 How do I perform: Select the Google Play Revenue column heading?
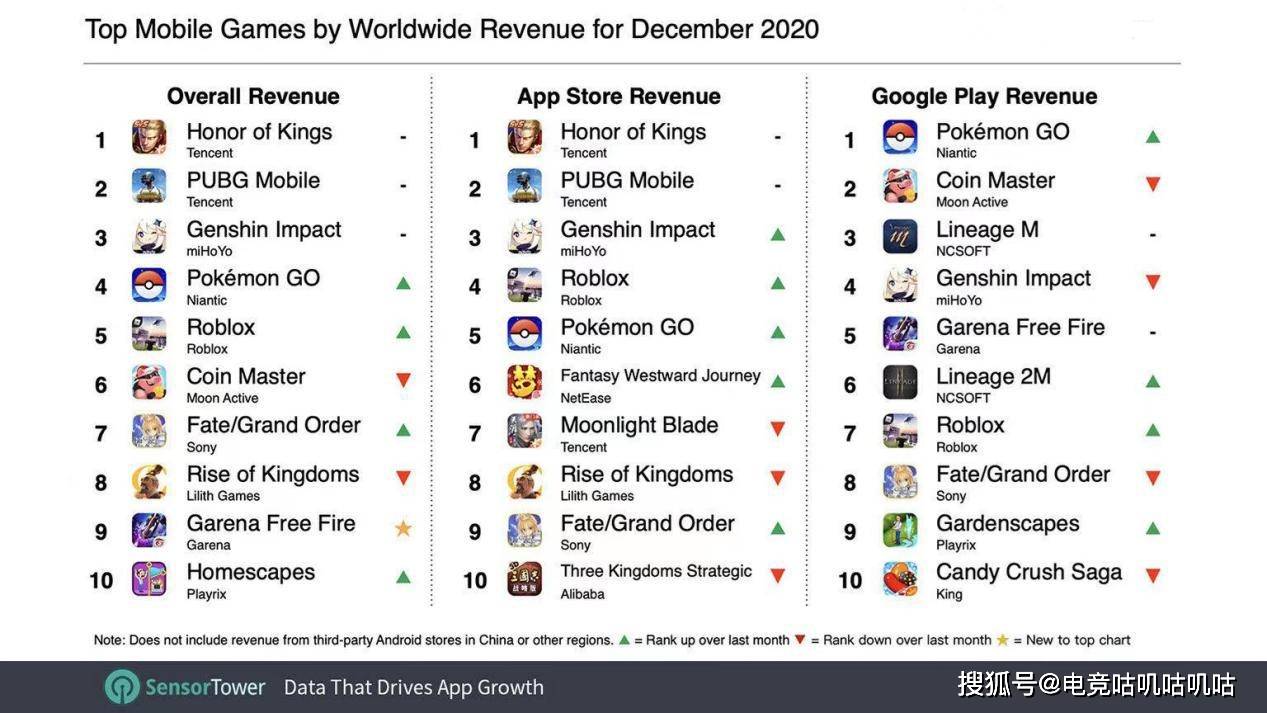(x=984, y=96)
